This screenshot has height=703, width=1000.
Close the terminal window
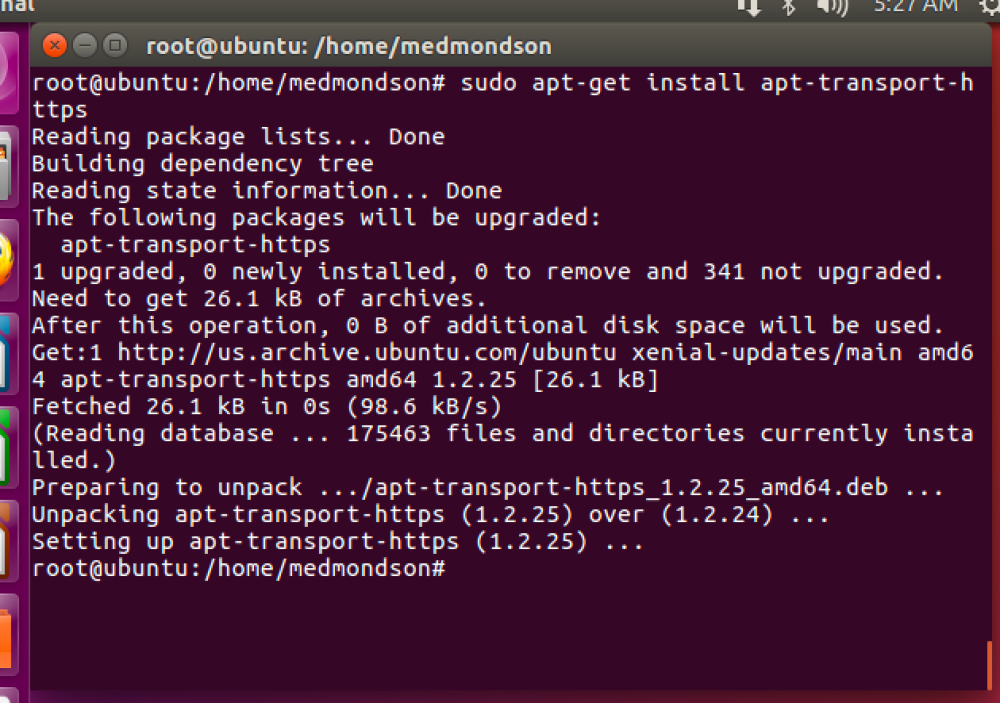click(x=55, y=45)
